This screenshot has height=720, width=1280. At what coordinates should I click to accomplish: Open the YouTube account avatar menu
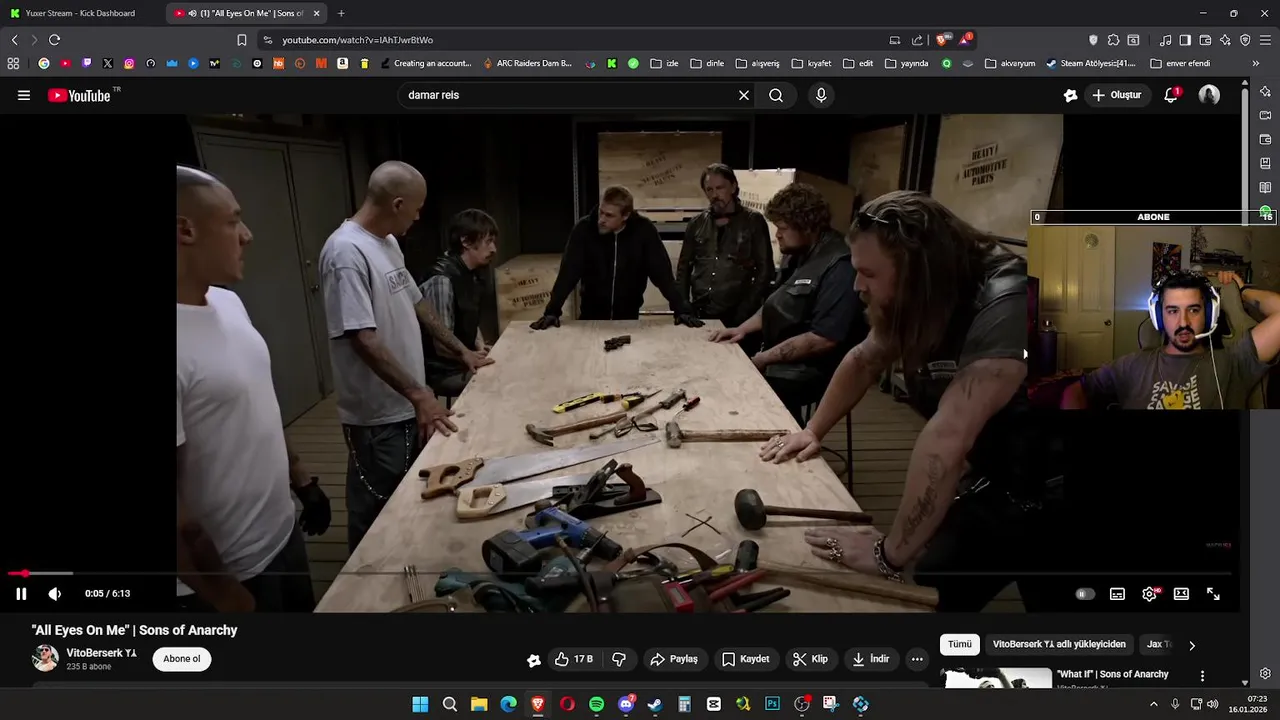point(1209,95)
